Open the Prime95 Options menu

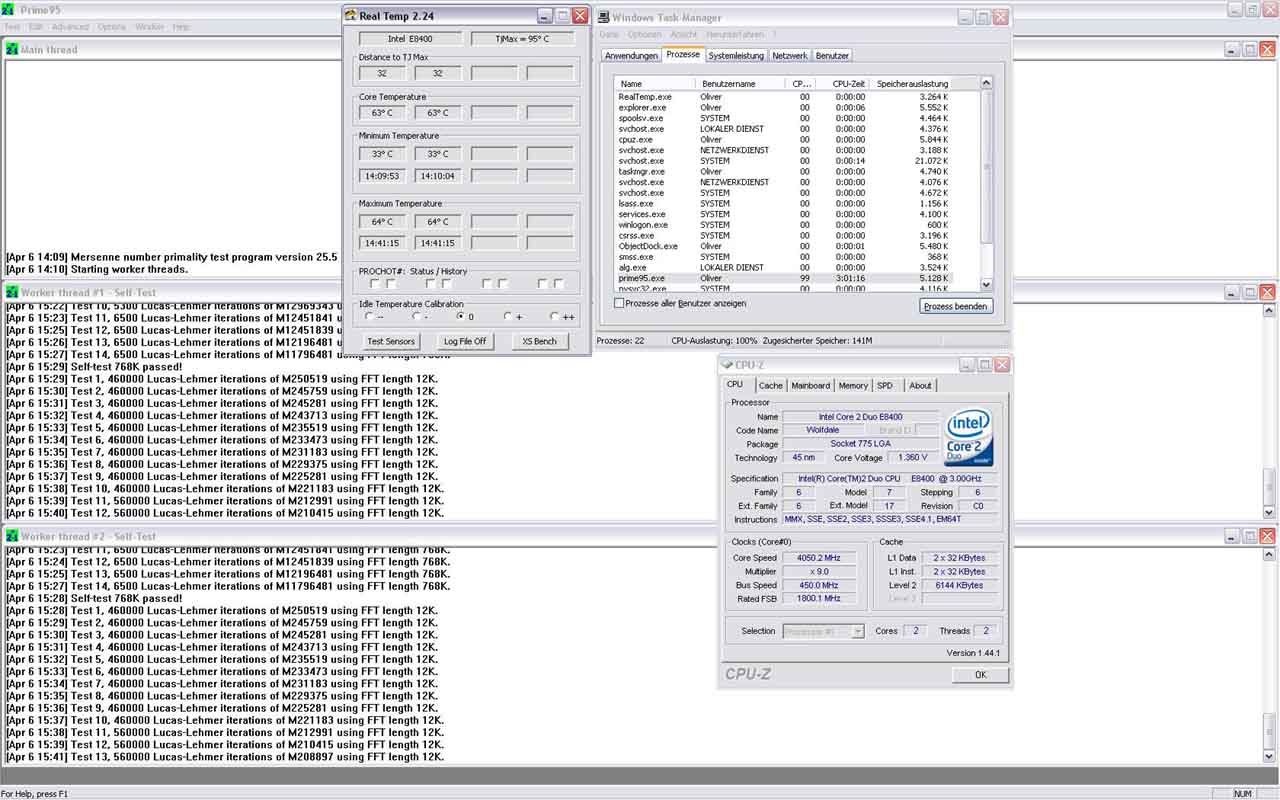(112, 27)
